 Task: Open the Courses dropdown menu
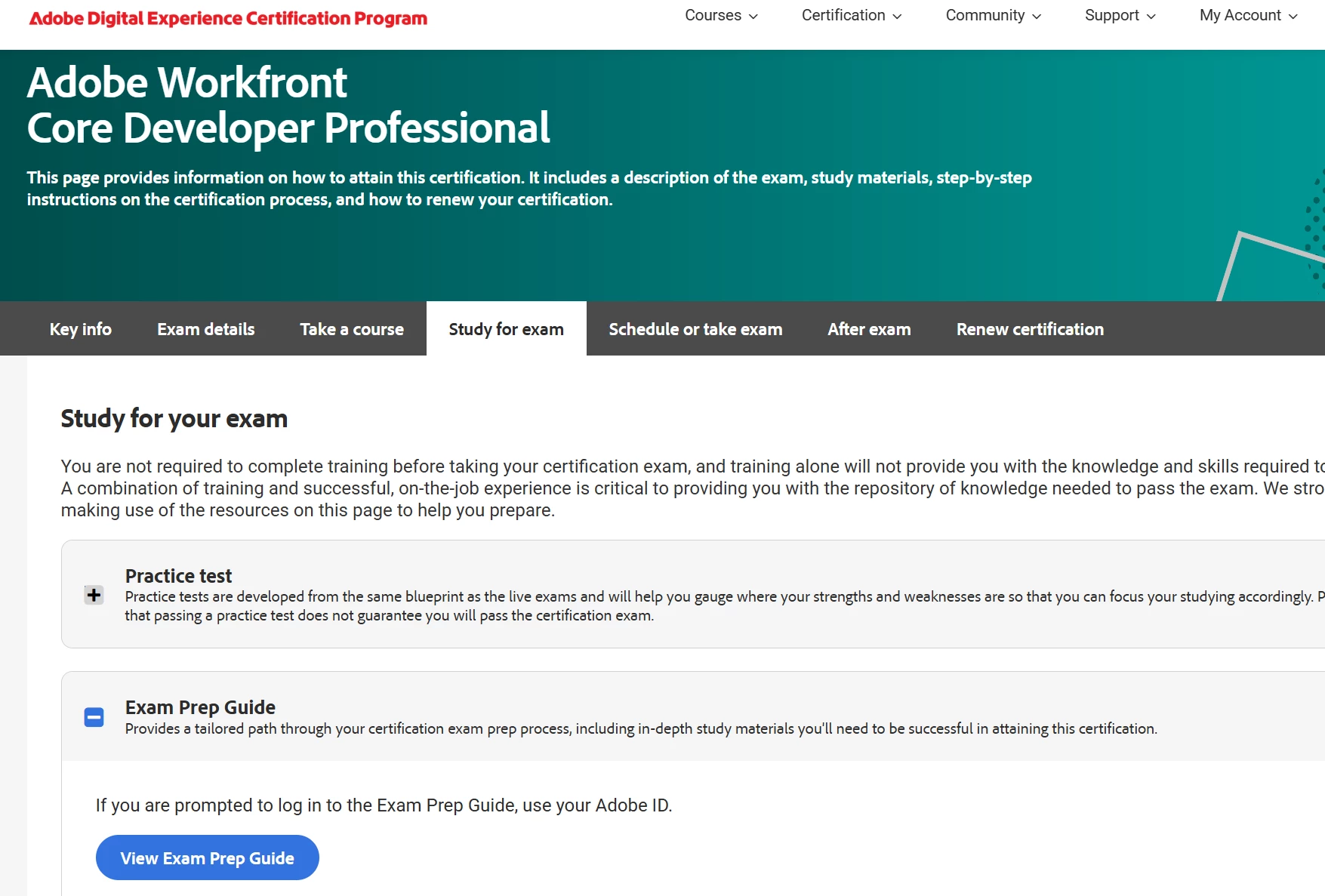point(721,15)
